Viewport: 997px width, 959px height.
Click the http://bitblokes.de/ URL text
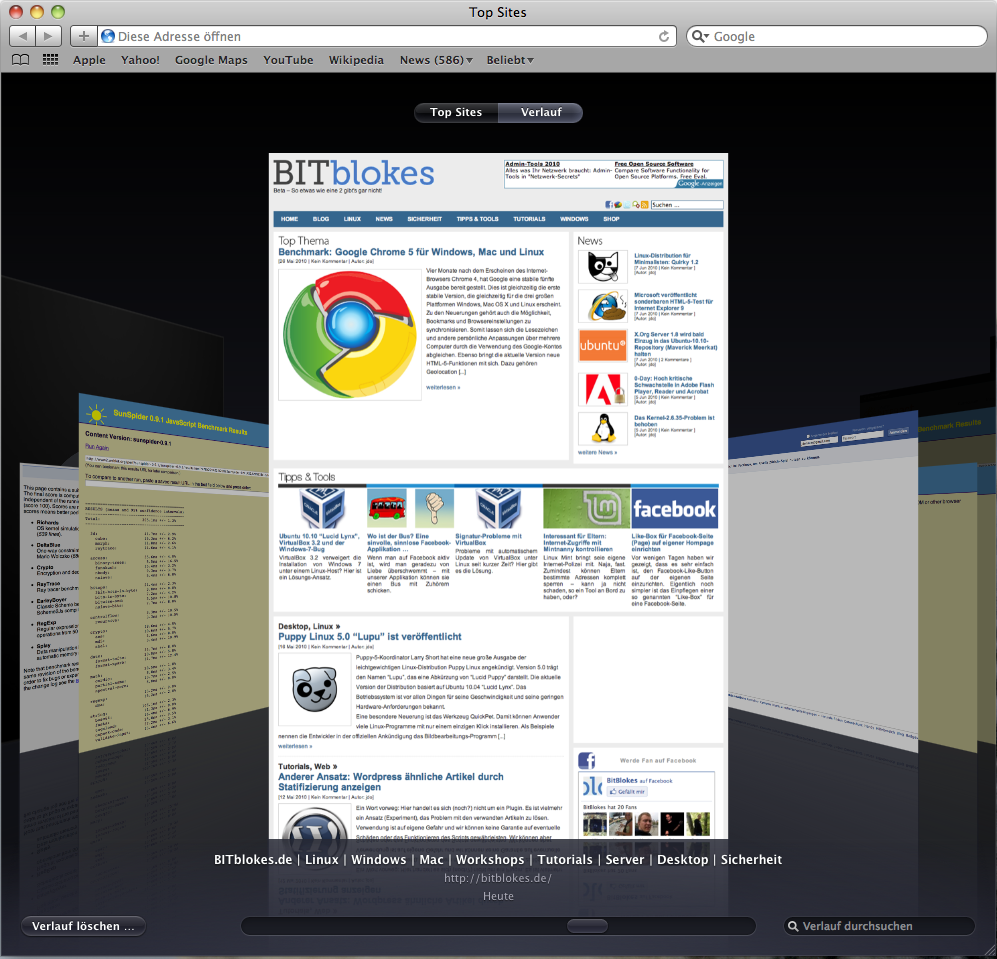pyautogui.click(x=498, y=878)
